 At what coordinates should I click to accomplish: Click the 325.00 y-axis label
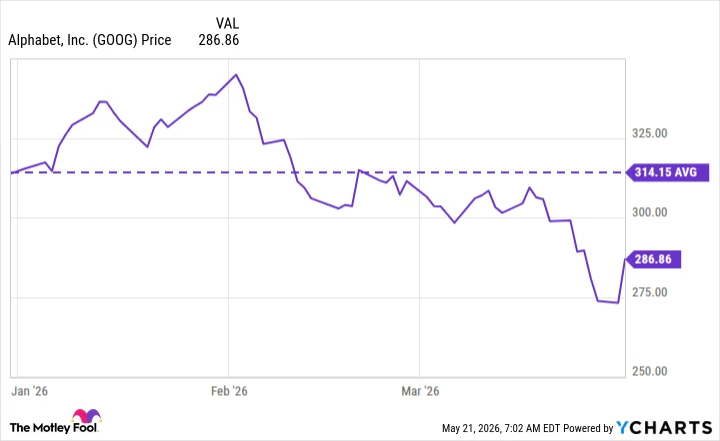click(x=649, y=133)
